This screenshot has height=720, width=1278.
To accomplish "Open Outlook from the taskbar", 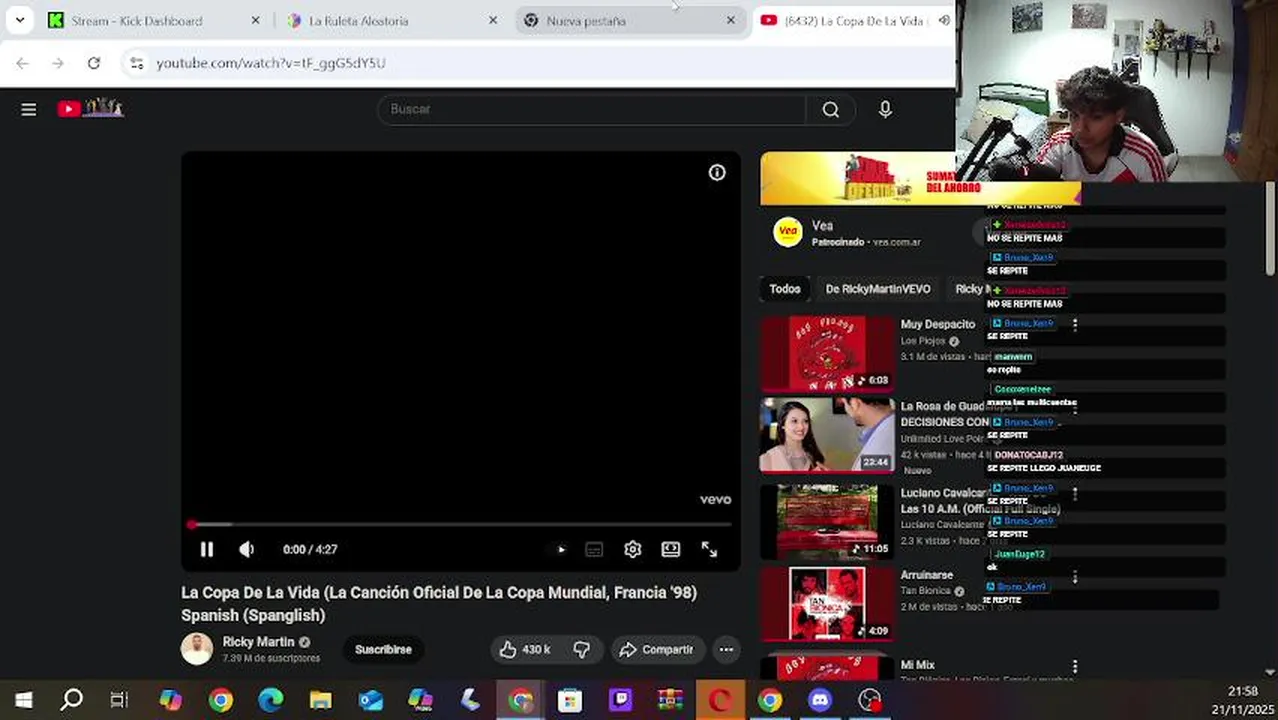I will tap(371, 700).
